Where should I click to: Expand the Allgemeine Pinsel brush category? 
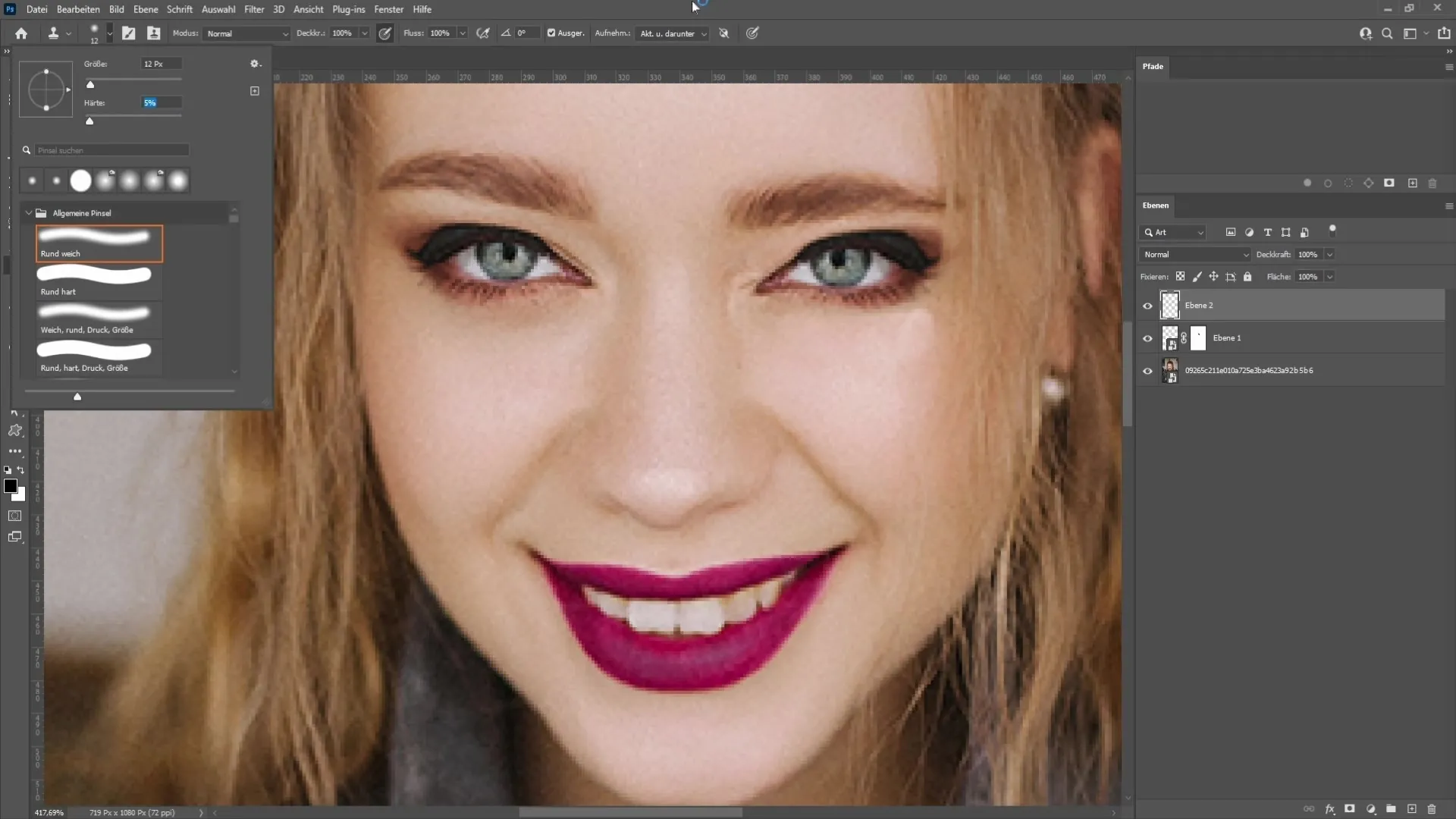pyautogui.click(x=29, y=212)
